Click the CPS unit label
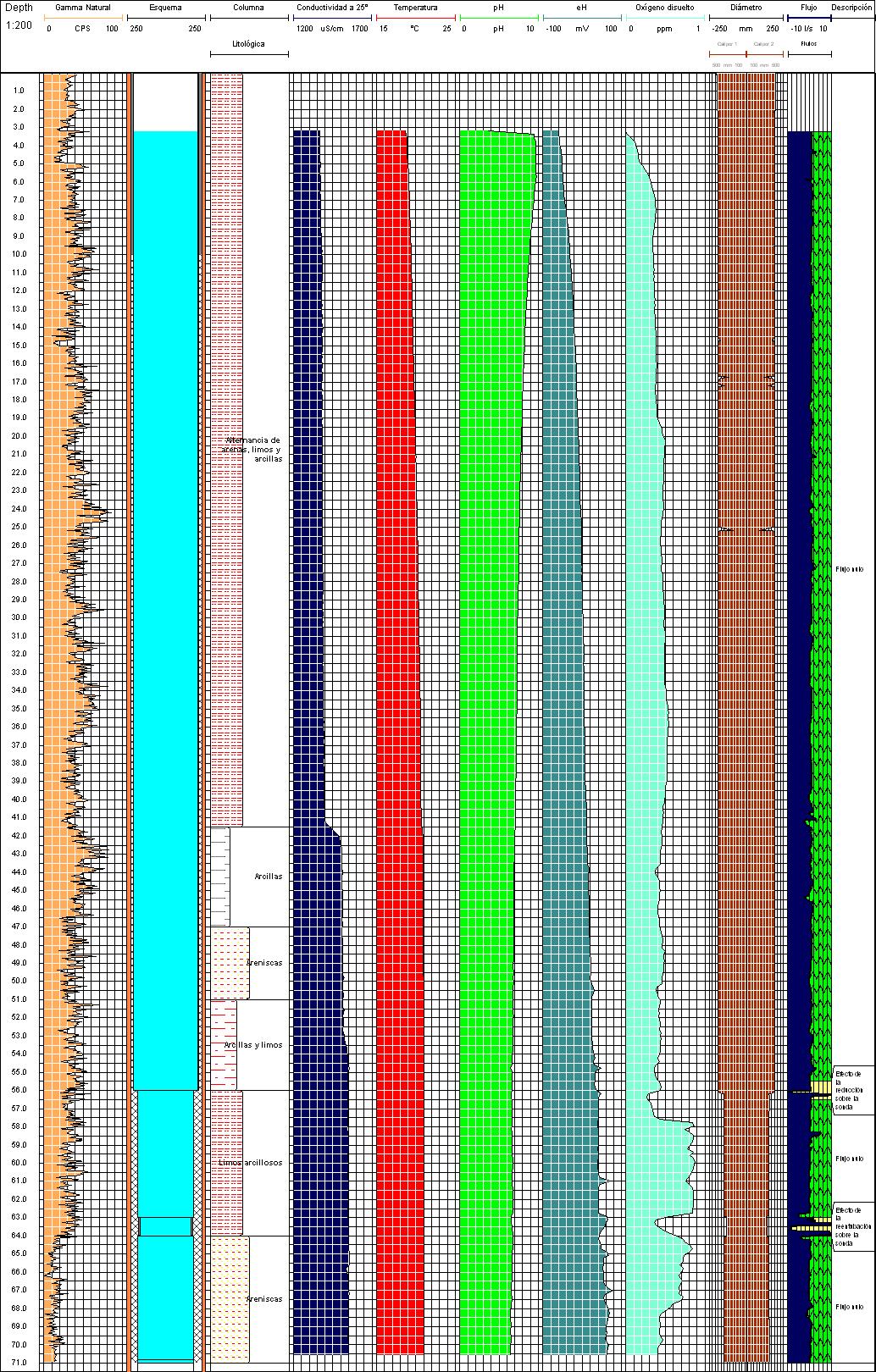Image resolution: width=876 pixels, height=1372 pixels. [x=82, y=29]
